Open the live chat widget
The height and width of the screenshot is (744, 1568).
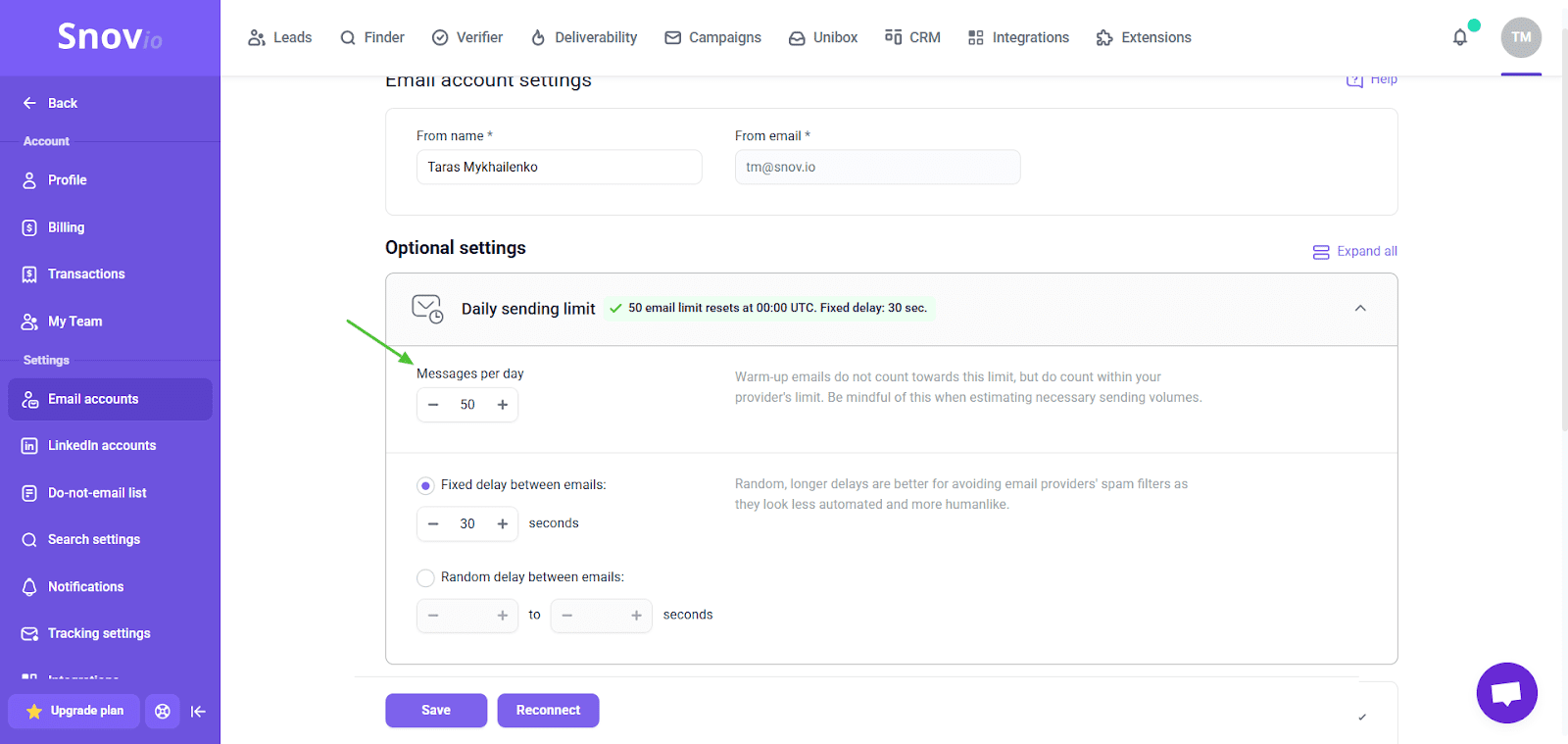coord(1506,693)
